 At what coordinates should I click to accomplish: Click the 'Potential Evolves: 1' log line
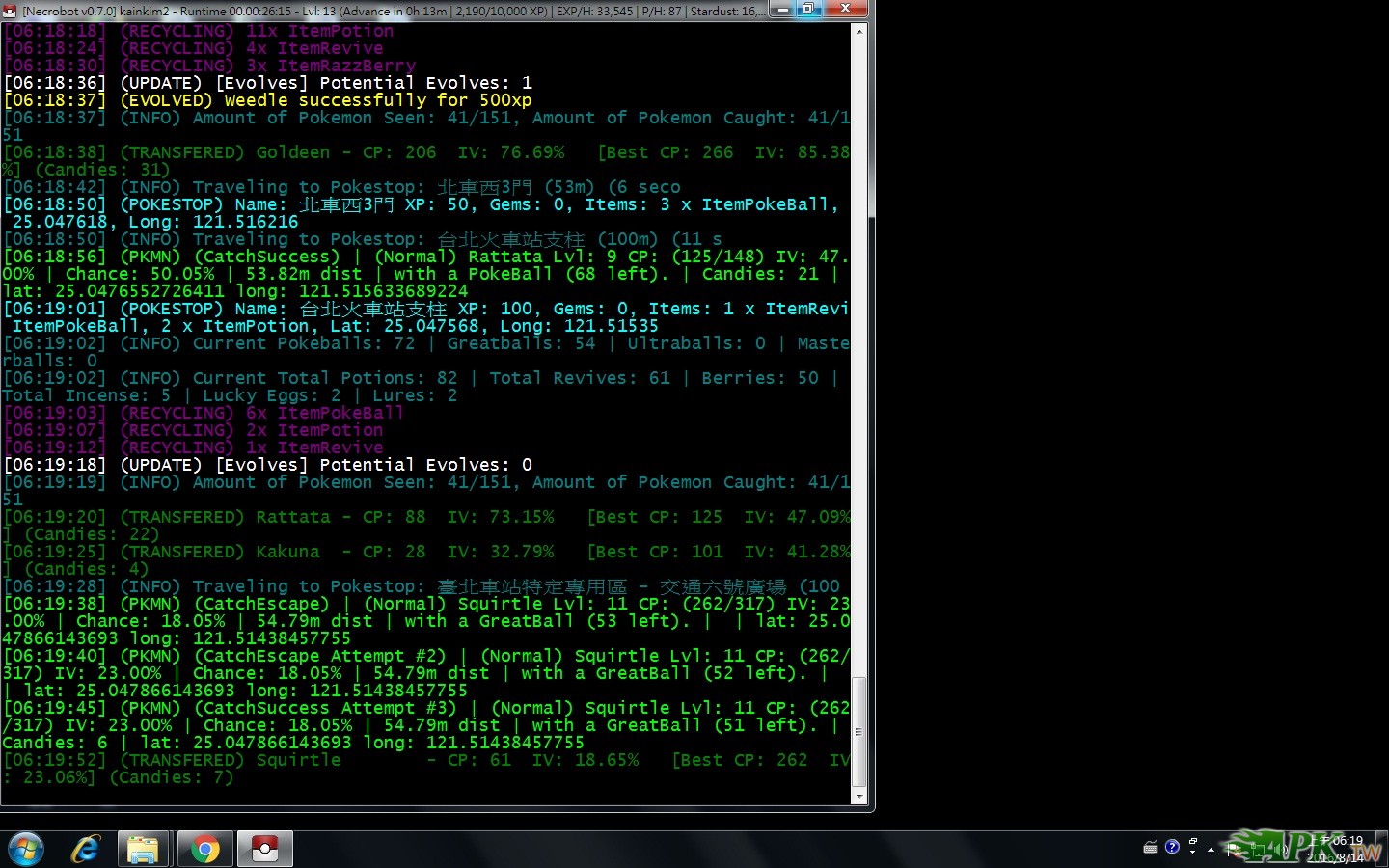pos(268,83)
